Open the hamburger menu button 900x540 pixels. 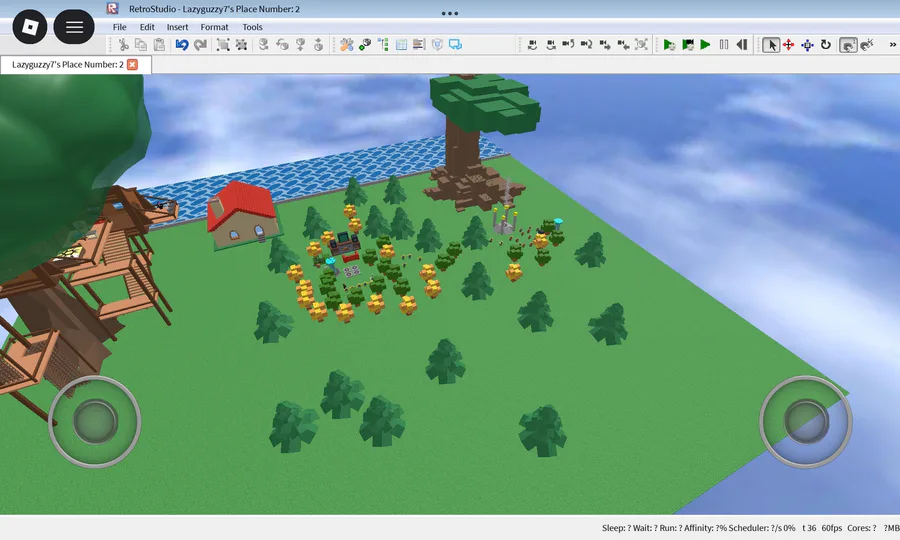click(x=74, y=27)
